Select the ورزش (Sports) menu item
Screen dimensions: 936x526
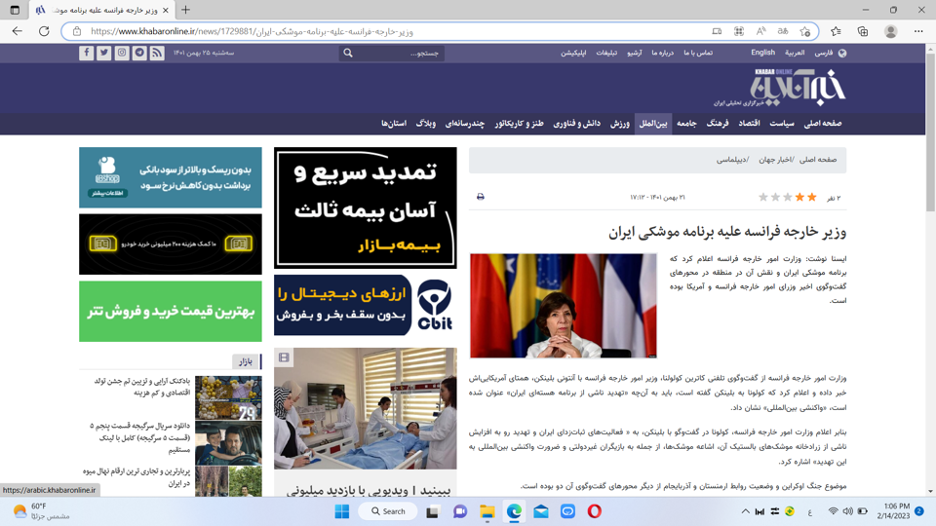(x=620, y=123)
